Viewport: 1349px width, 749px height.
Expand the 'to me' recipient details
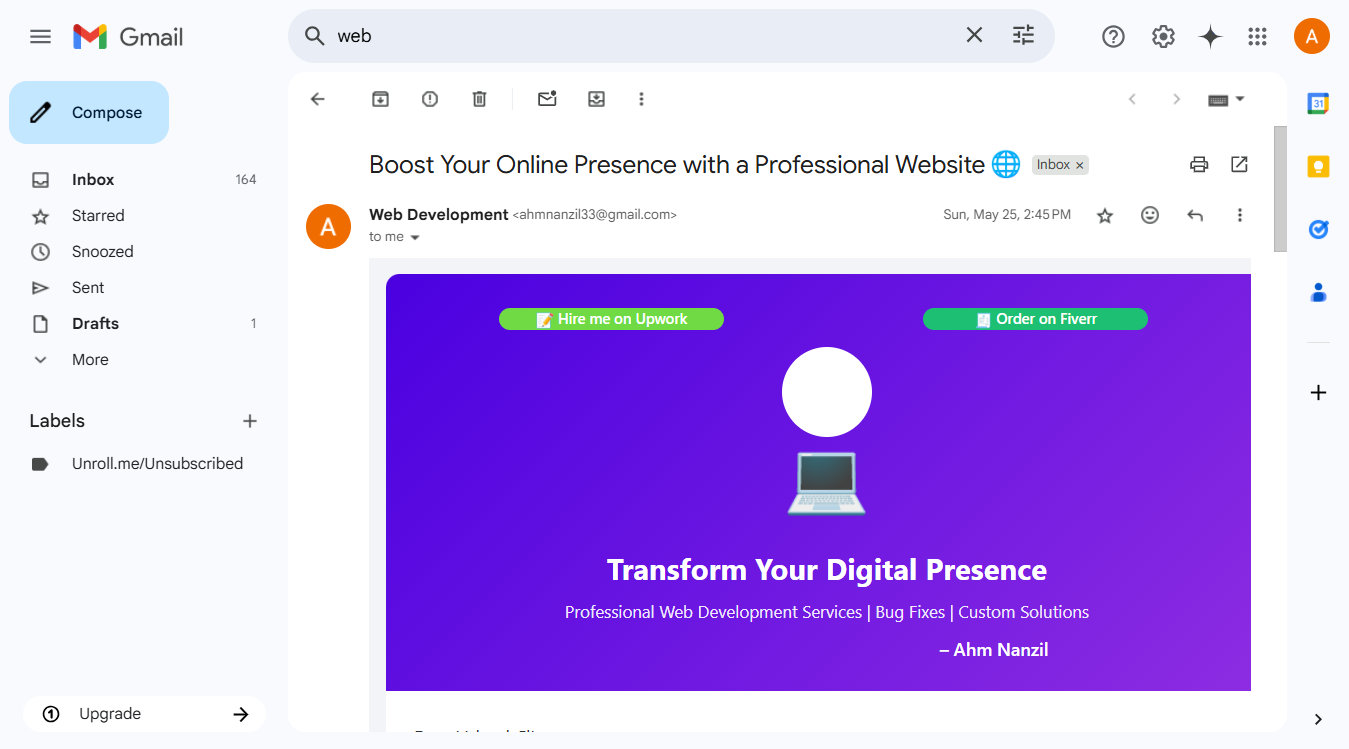(415, 237)
